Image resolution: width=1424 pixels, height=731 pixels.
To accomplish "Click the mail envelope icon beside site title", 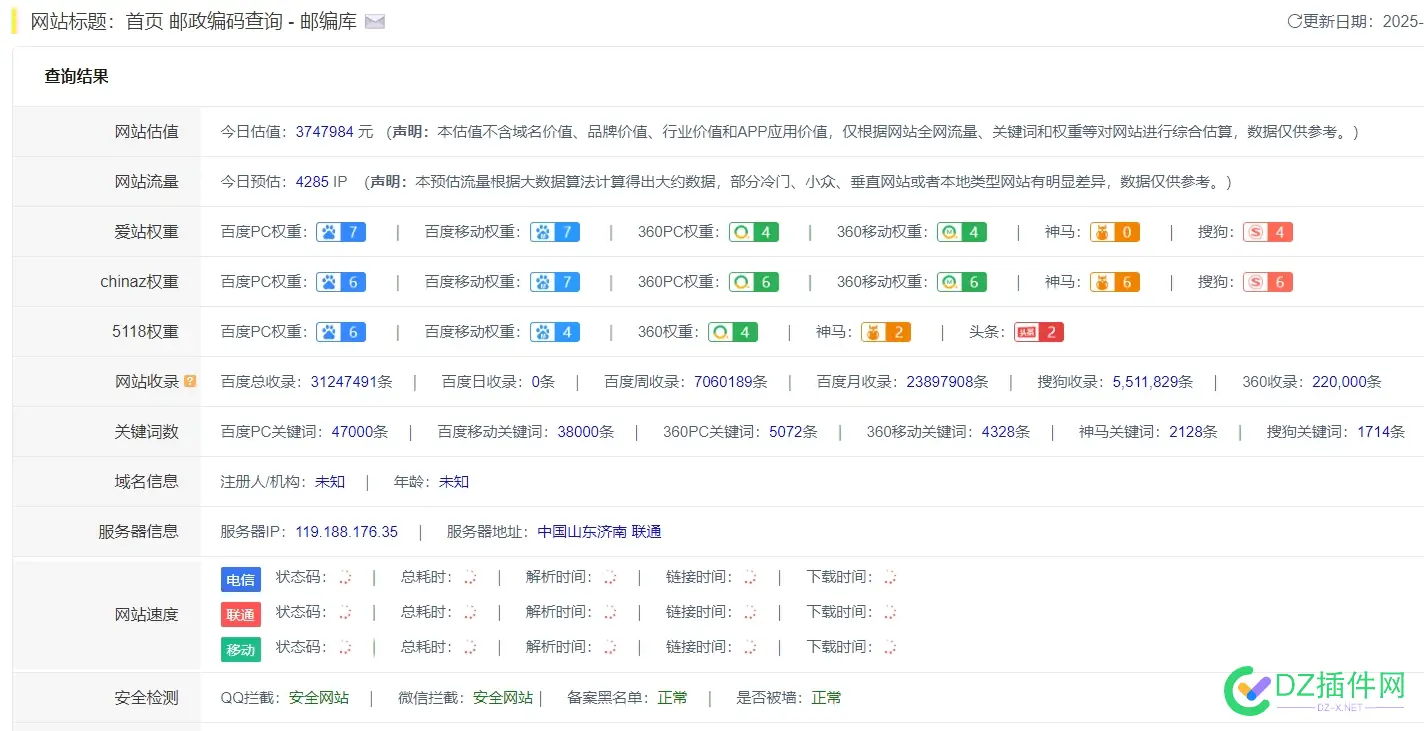I will (x=375, y=22).
